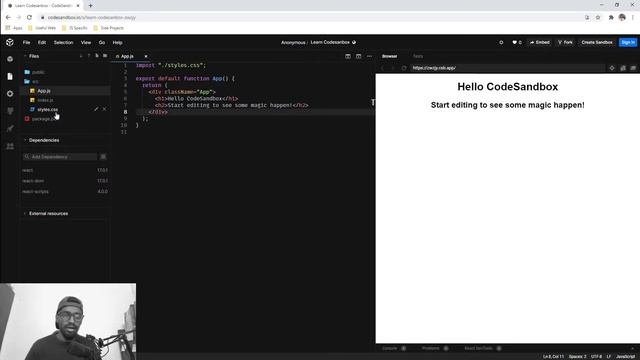
Task: Open the Explorer file icon in sidebar
Action: pyautogui.click(x=10, y=76)
